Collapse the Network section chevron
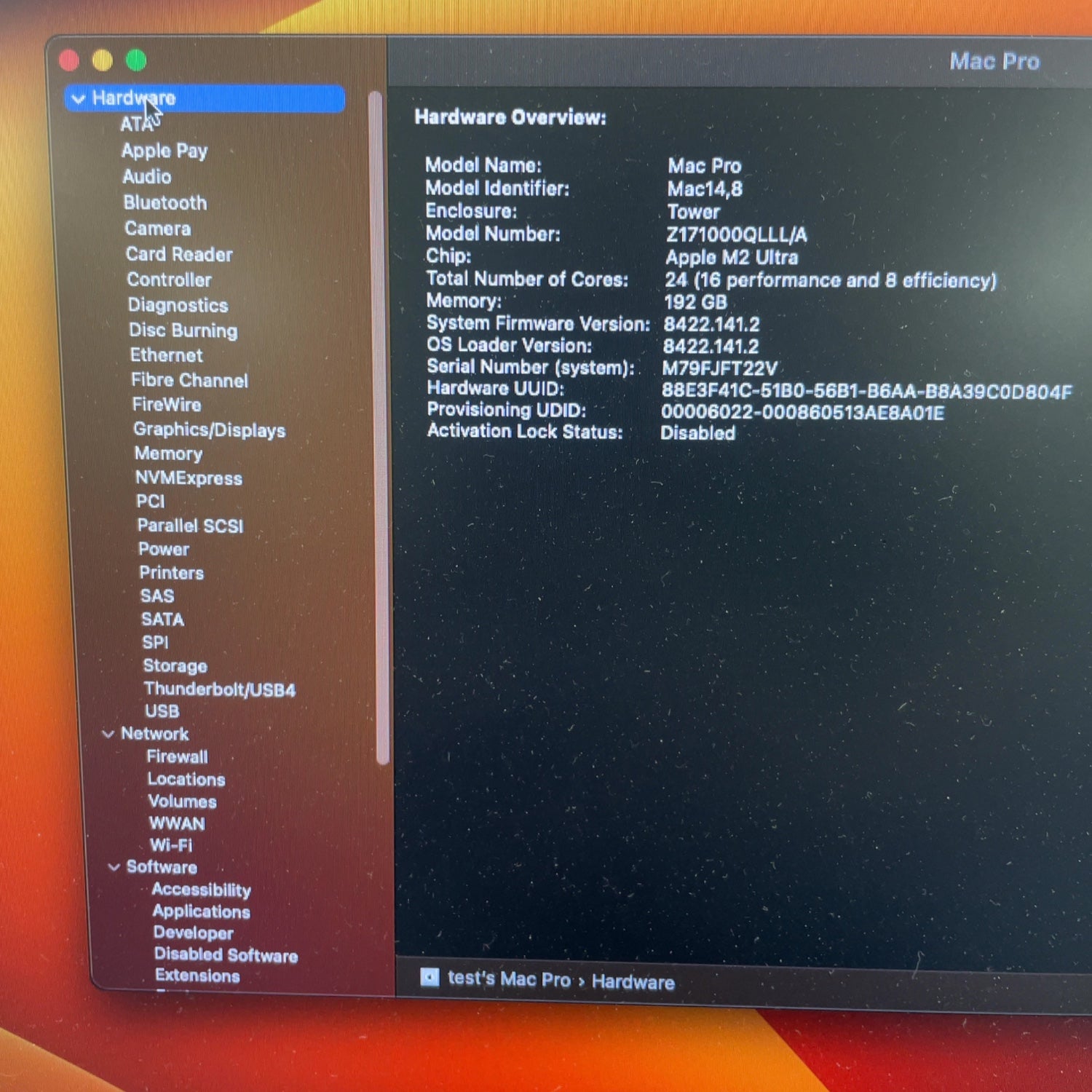Screen dimensions: 1092x1092 tap(108, 734)
